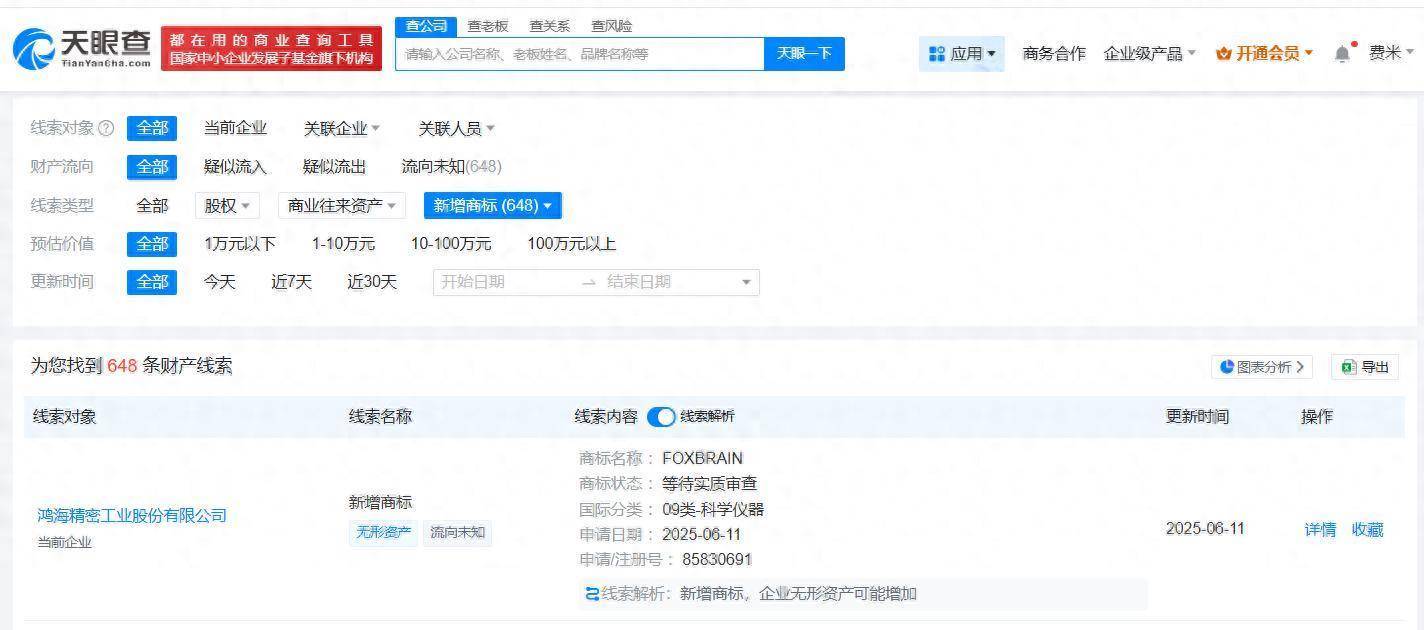Select the registration number 85830691
The image size is (1424, 630).
[x=717, y=560]
